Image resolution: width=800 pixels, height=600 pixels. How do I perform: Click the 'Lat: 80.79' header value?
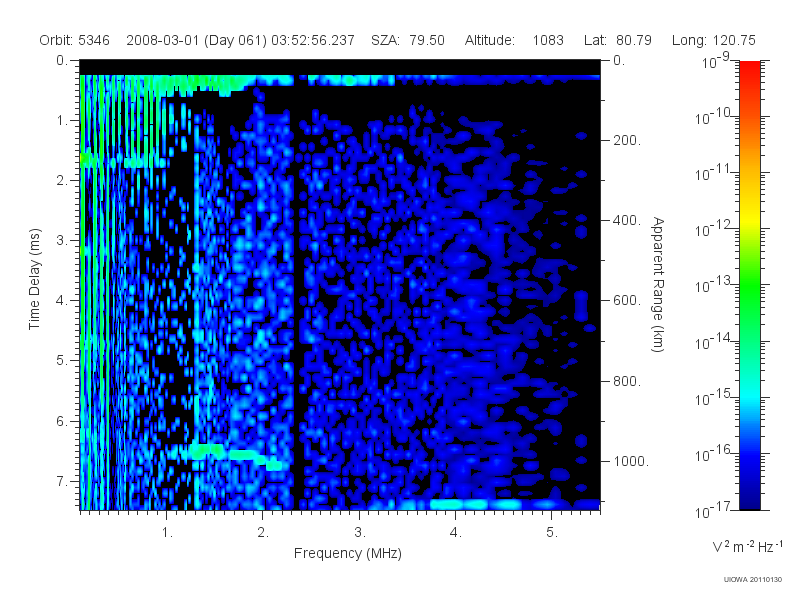[618, 40]
